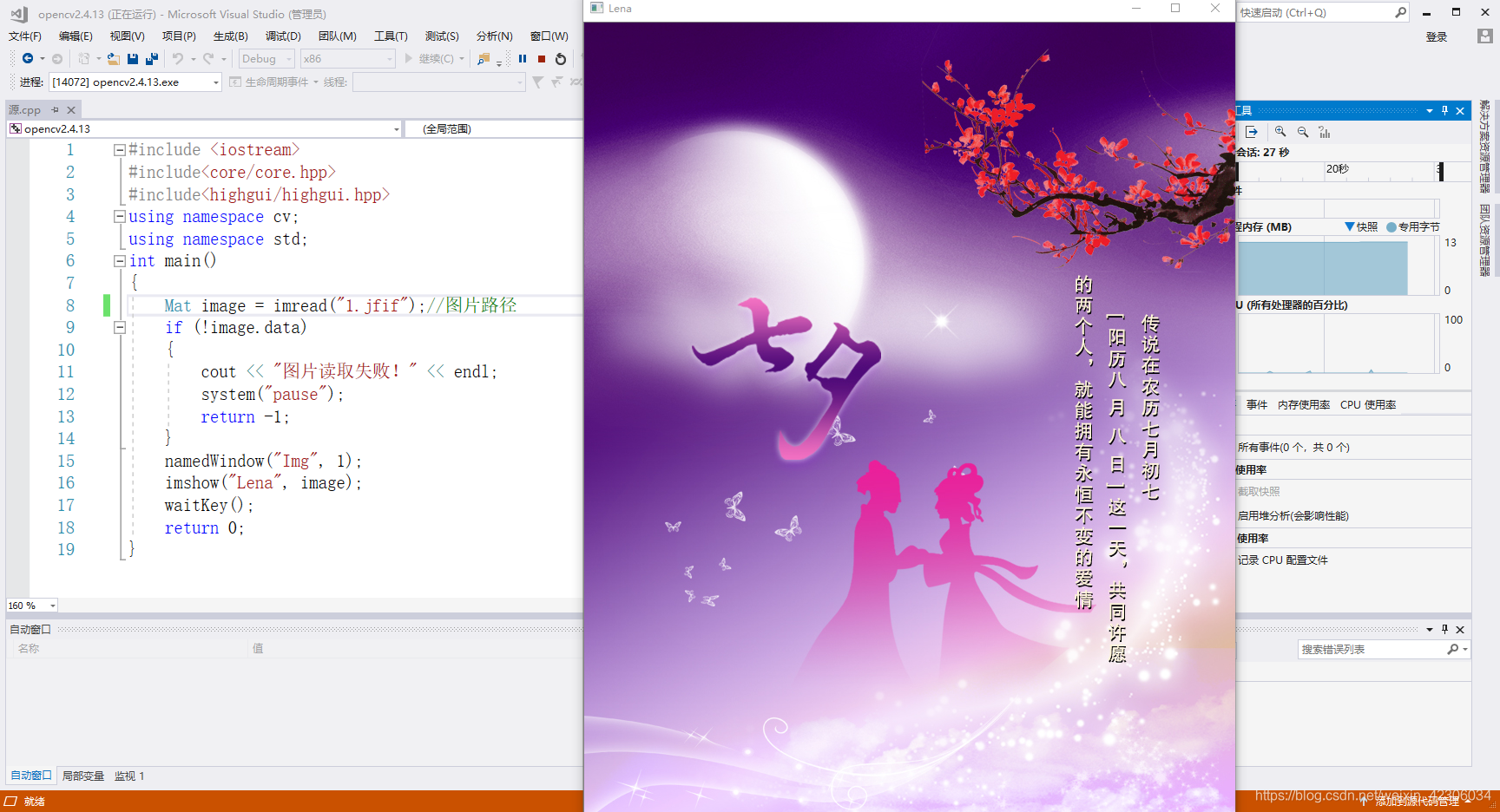Stop debugging with the red square

(x=542, y=58)
